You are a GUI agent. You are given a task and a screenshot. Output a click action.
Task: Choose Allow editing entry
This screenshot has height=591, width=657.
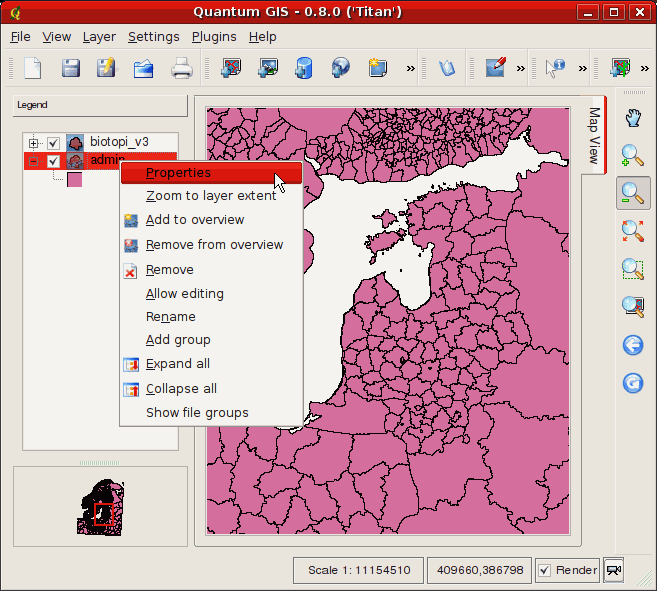pyautogui.click(x=211, y=294)
